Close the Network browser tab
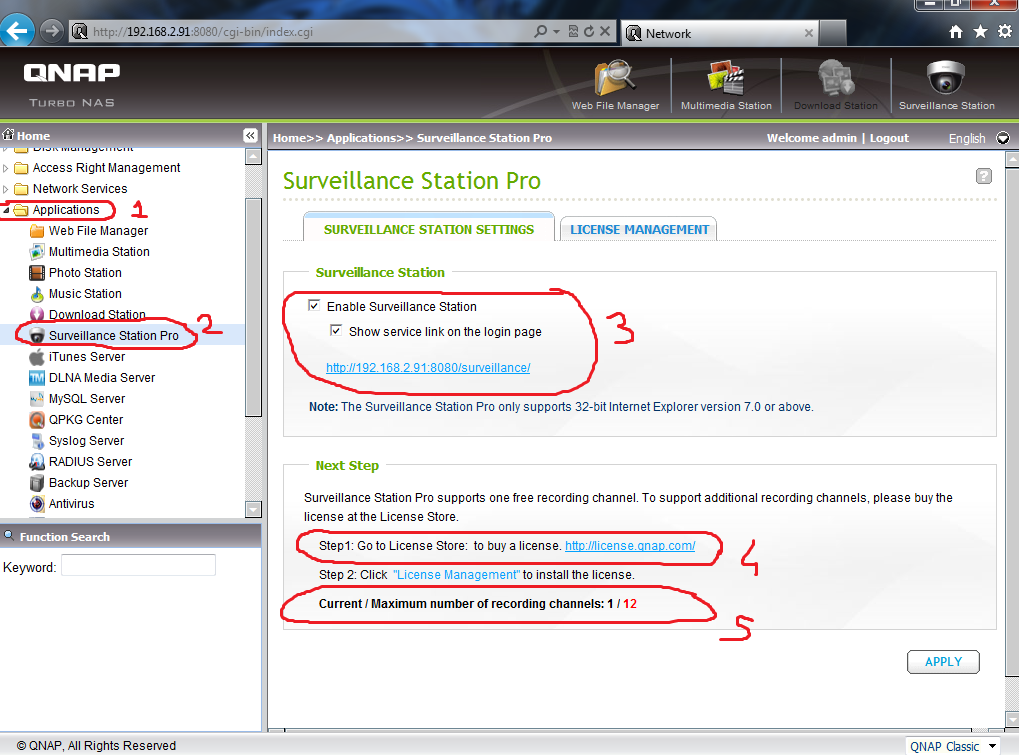The image size is (1019, 755). pyautogui.click(x=808, y=33)
